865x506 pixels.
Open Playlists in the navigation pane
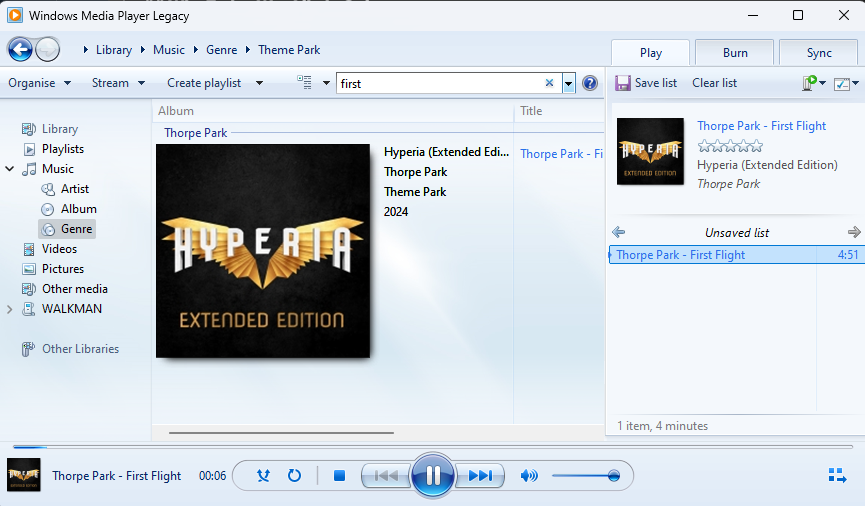[x=62, y=149]
